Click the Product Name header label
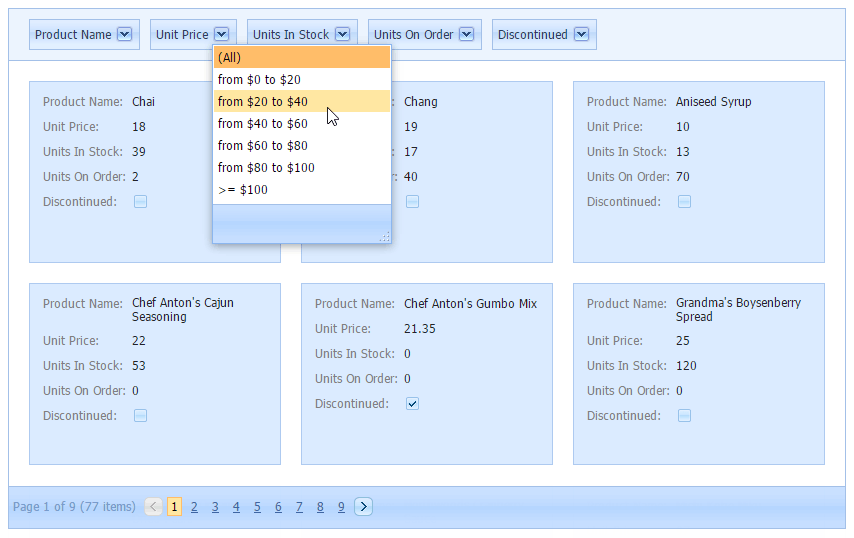 pos(73,35)
